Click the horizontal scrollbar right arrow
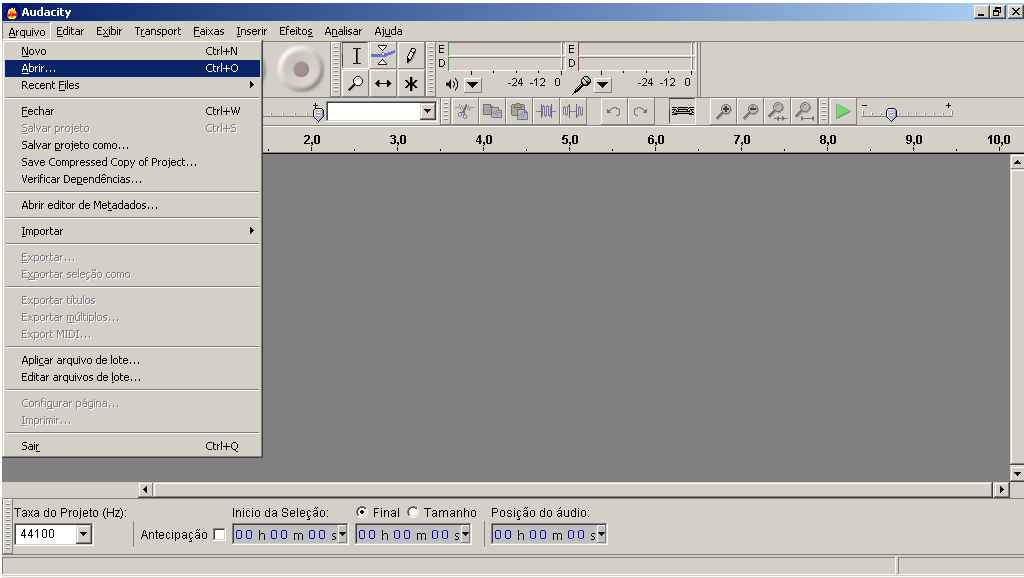This screenshot has width=1024, height=578. (x=1001, y=489)
